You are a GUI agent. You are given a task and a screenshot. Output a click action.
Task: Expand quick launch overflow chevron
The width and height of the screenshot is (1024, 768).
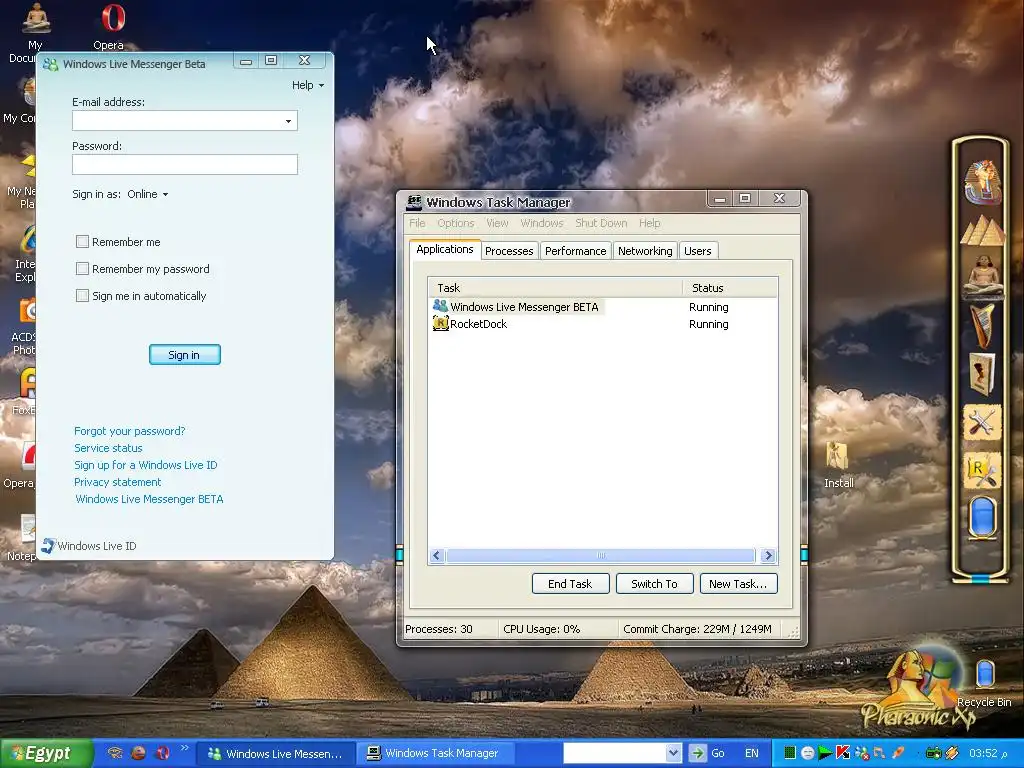184,748
